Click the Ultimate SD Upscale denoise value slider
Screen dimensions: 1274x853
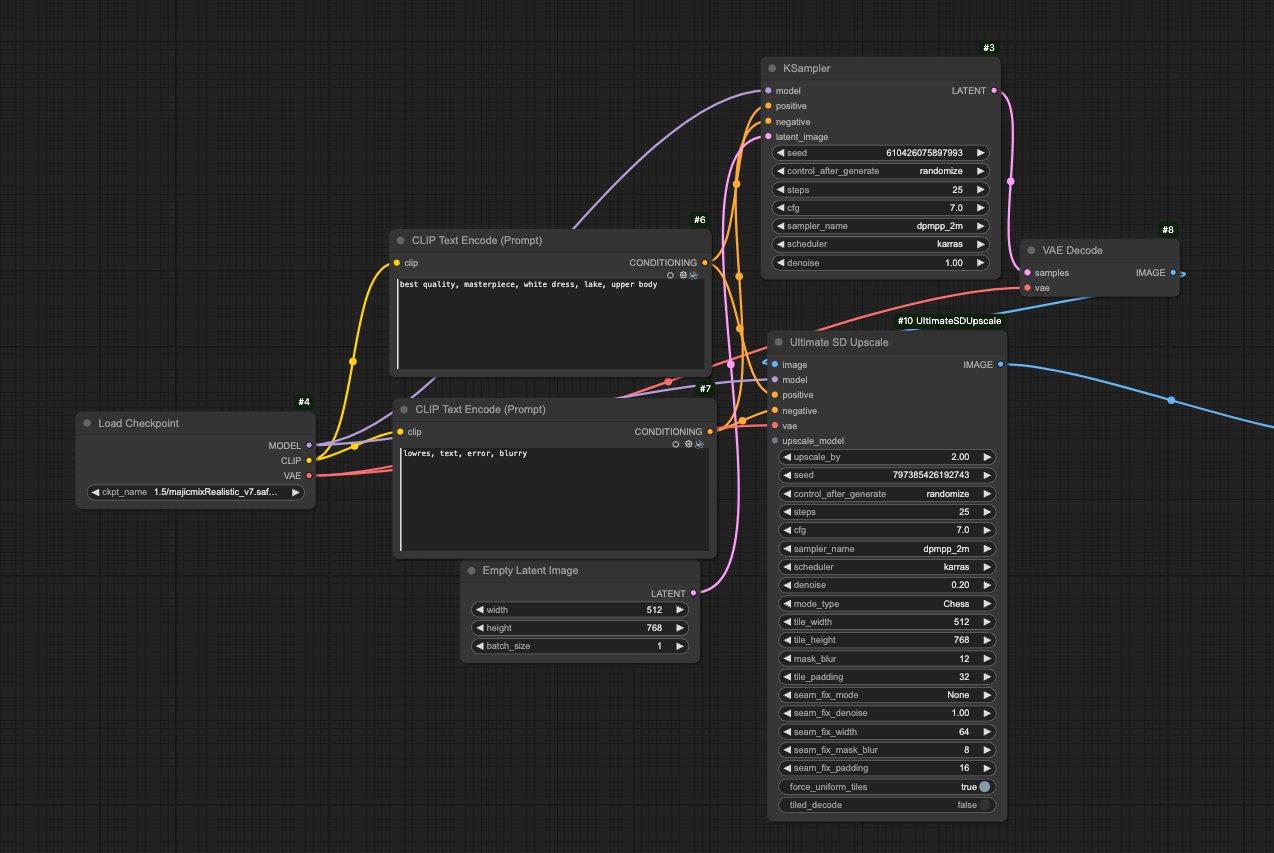click(886, 585)
